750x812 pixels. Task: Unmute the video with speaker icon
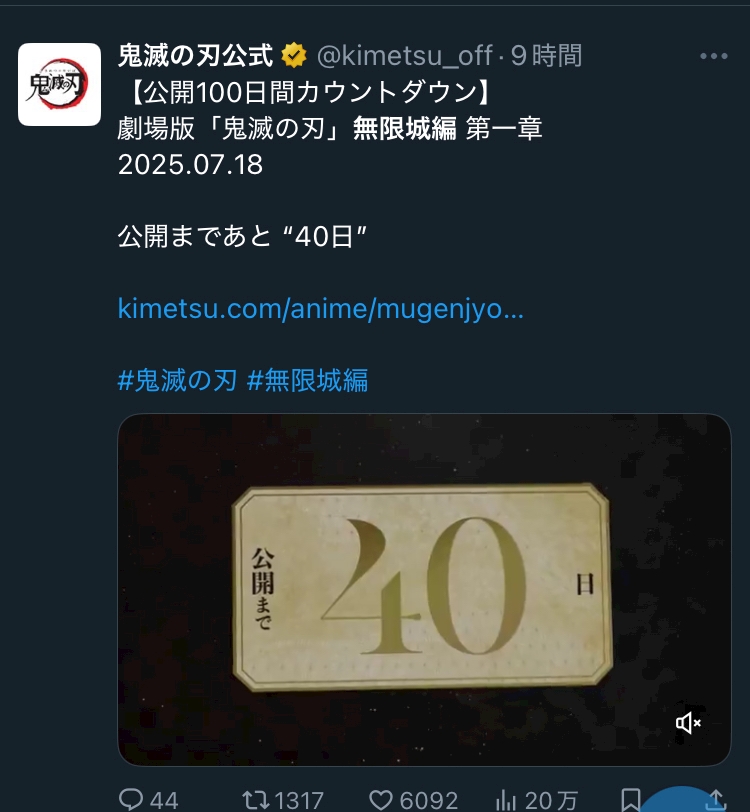688,722
